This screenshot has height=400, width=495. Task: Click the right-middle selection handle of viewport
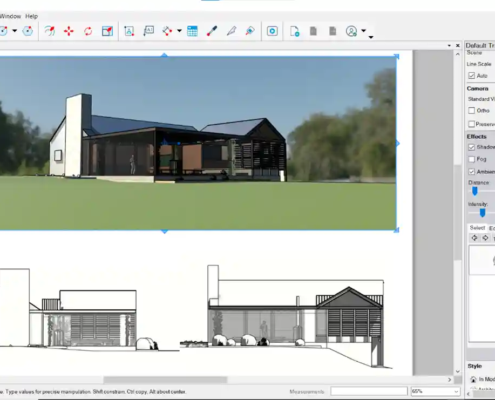[x=397, y=143]
